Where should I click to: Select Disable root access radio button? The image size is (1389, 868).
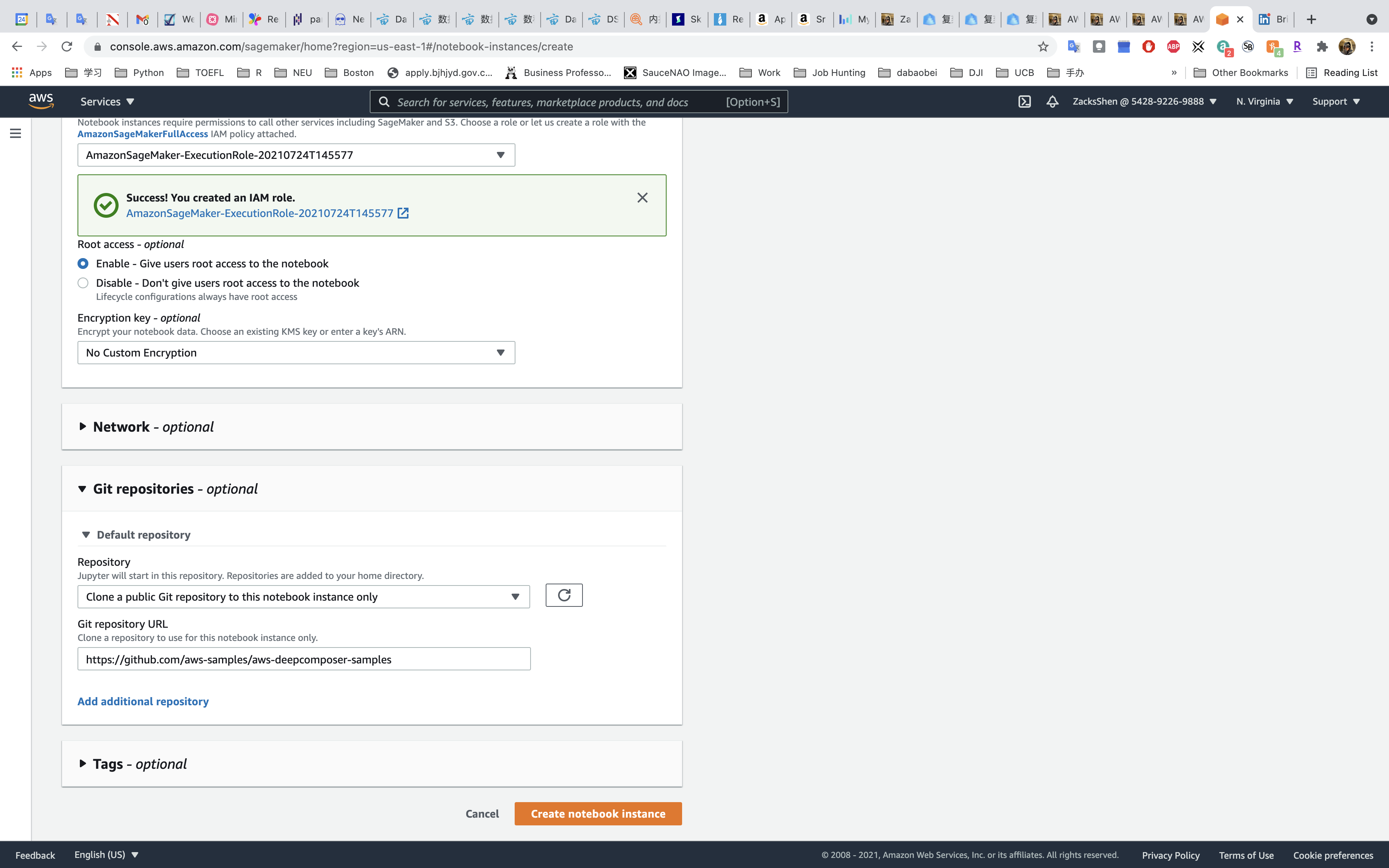click(83, 283)
